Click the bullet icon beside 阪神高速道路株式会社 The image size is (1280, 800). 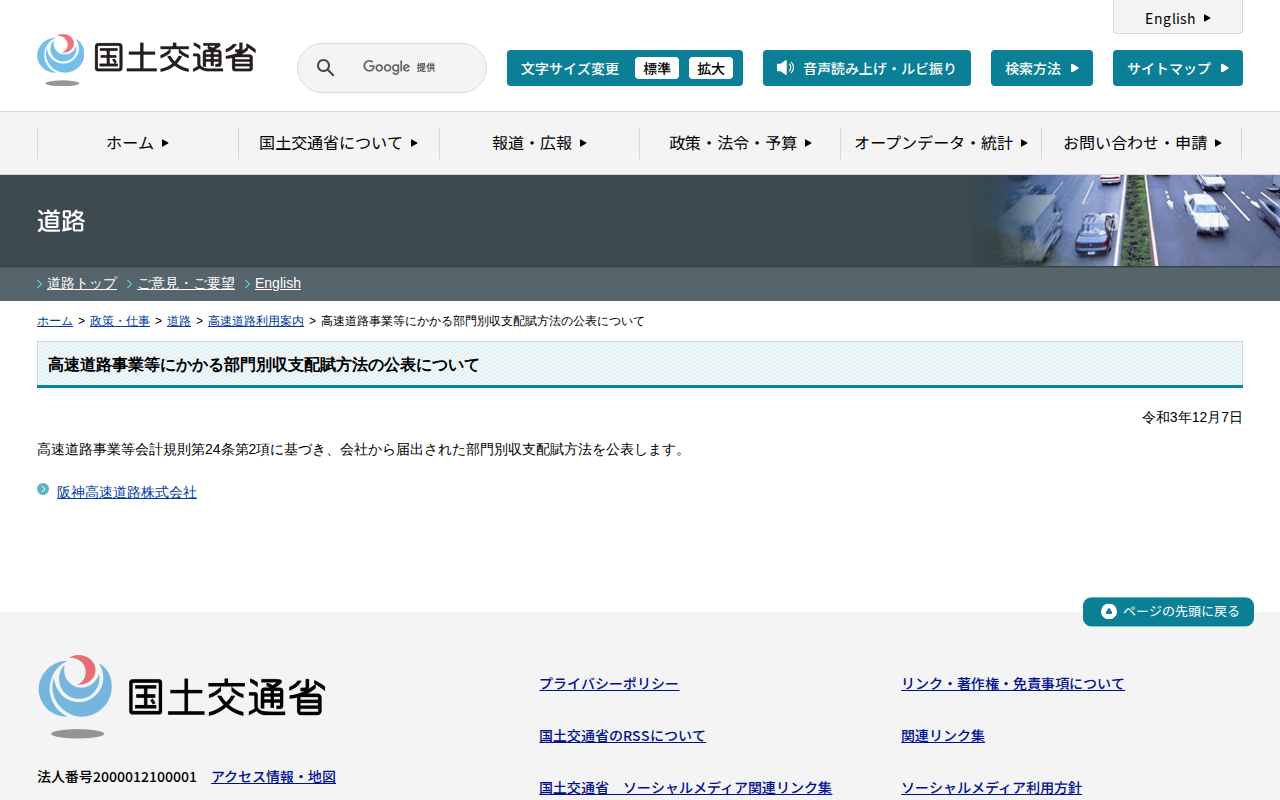(43, 489)
